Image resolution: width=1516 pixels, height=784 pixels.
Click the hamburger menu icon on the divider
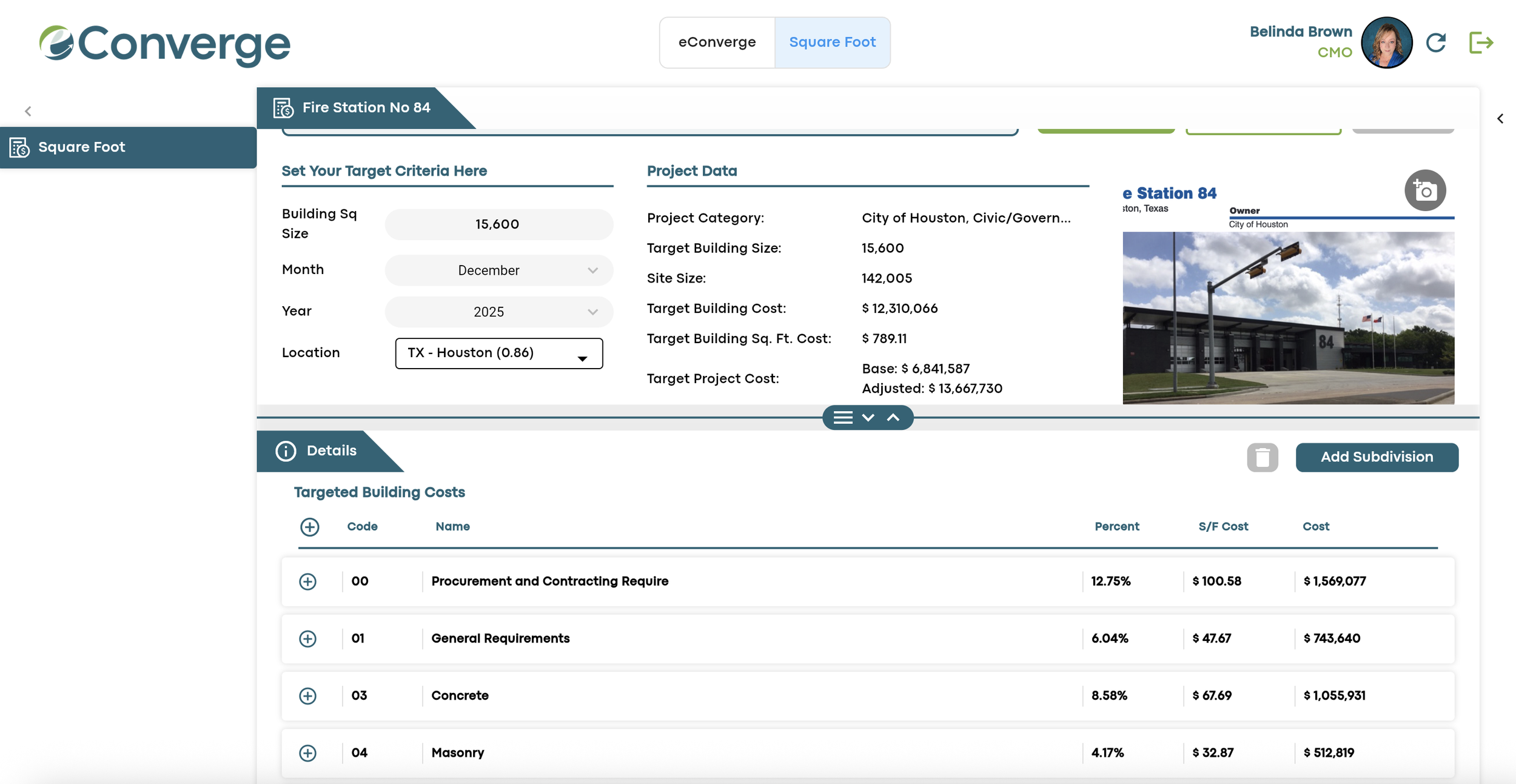click(x=842, y=417)
